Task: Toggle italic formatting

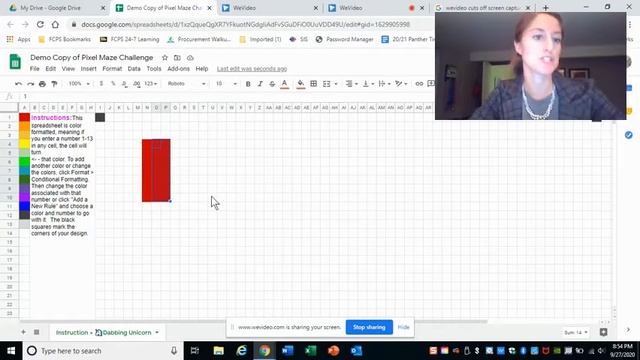Action: pyautogui.click(x=260, y=84)
